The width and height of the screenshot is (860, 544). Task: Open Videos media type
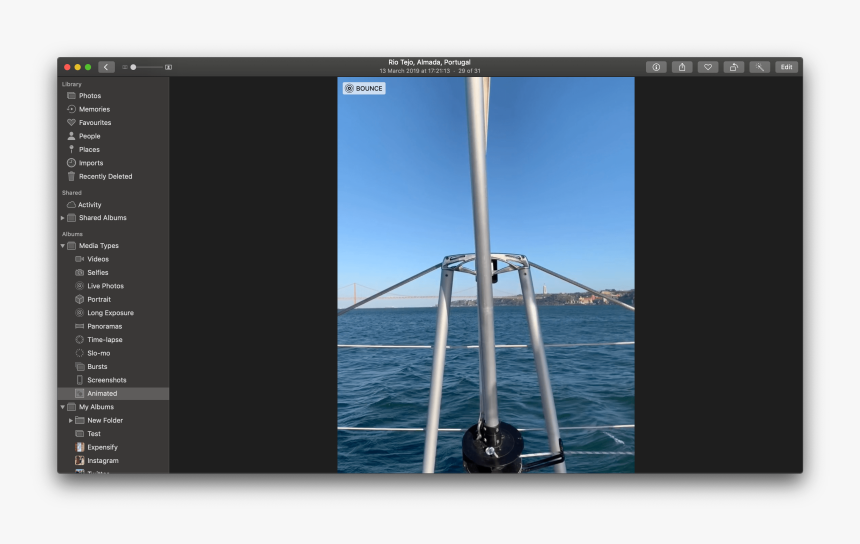(x=113, y=259)
